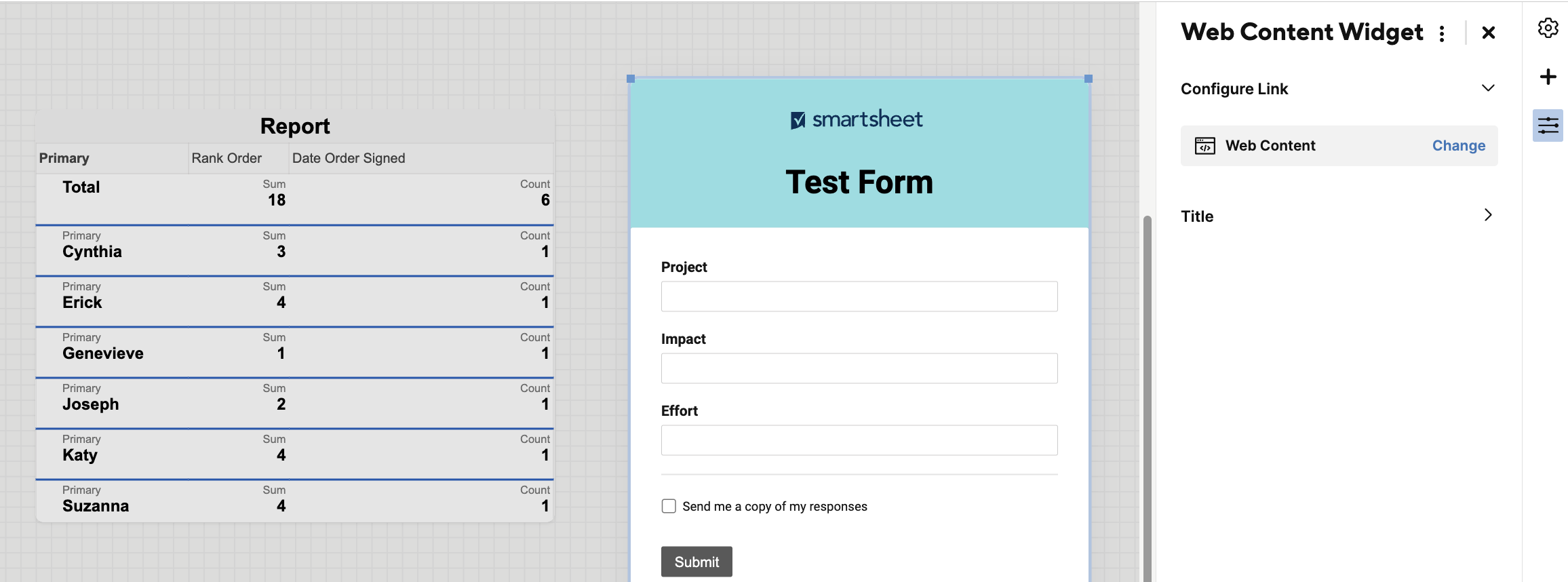Viewport: 1568px width, 582px height.
Task: Click the Total sum value 18
Action: pyautogui.click(x=277, y=200)
